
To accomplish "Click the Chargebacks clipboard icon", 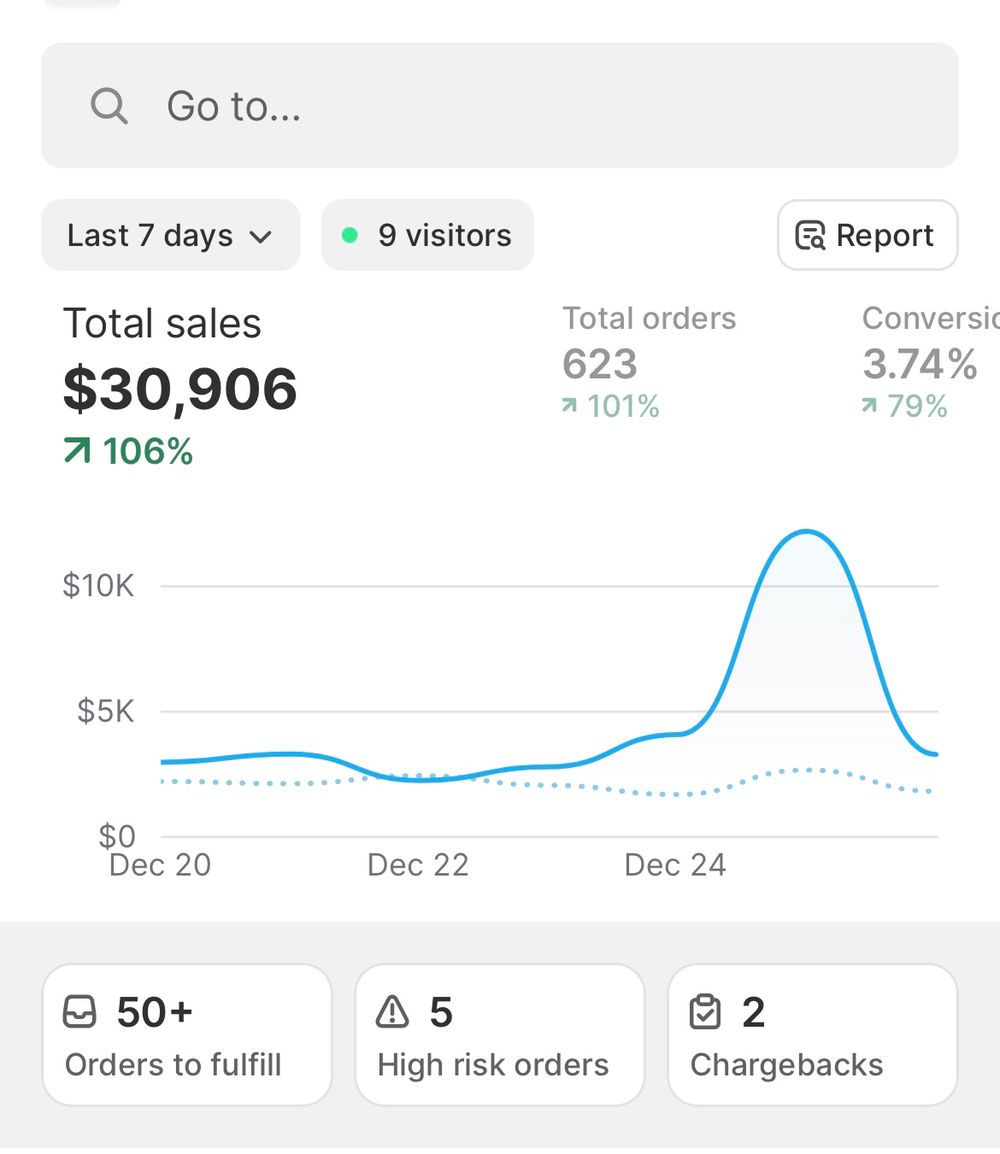I will [x=705, y=1013].
